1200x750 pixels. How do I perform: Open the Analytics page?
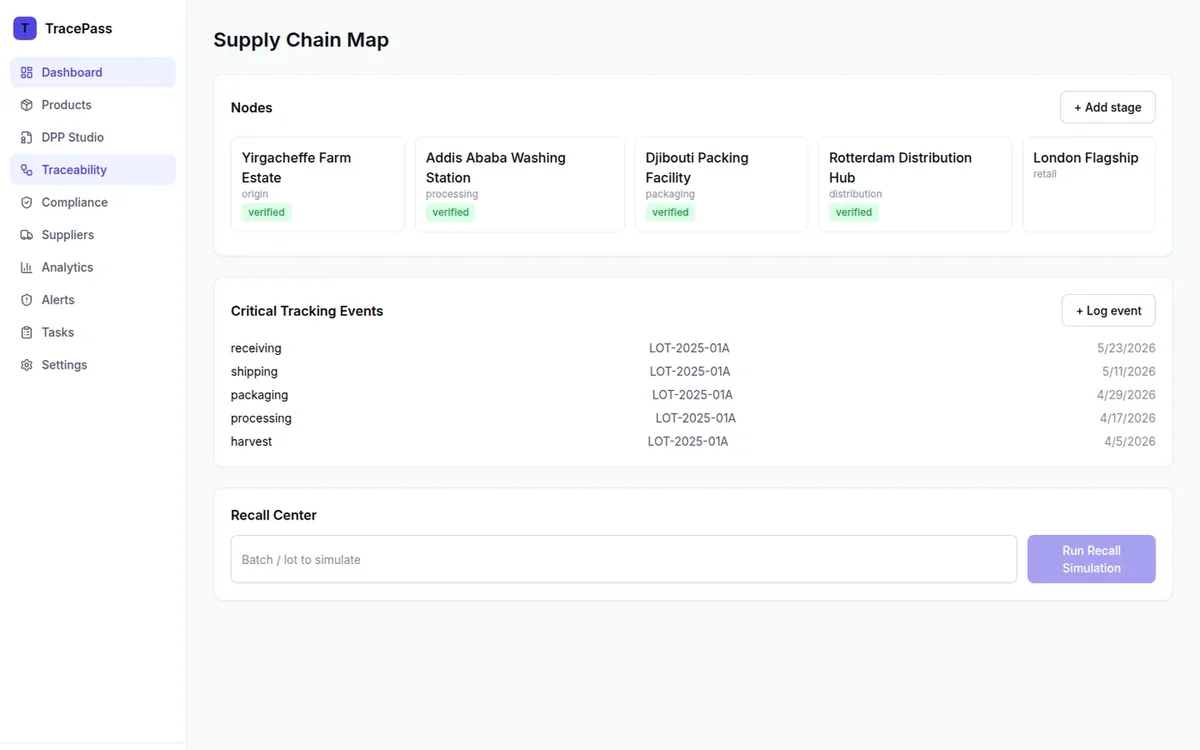point(93,267)
